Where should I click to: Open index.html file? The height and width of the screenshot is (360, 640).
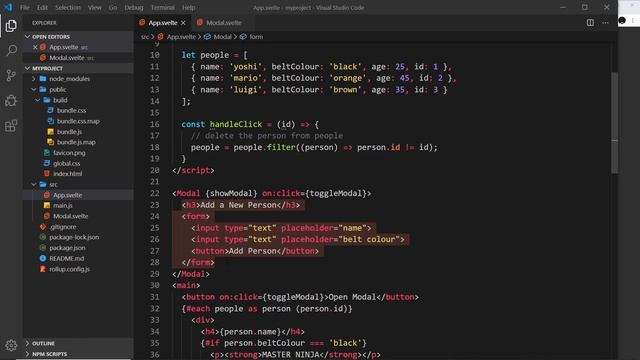point(67,174)
